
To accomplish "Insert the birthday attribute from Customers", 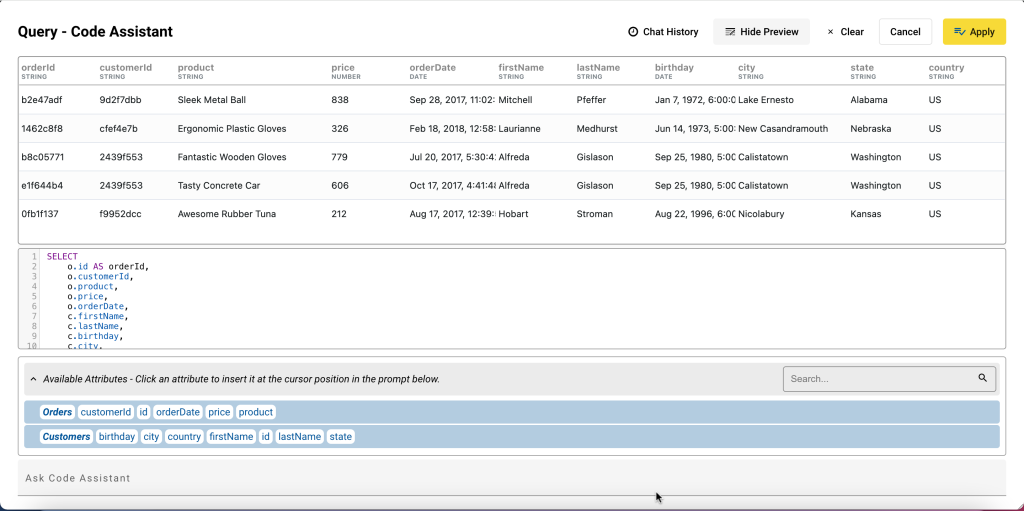I will point(117,437).
